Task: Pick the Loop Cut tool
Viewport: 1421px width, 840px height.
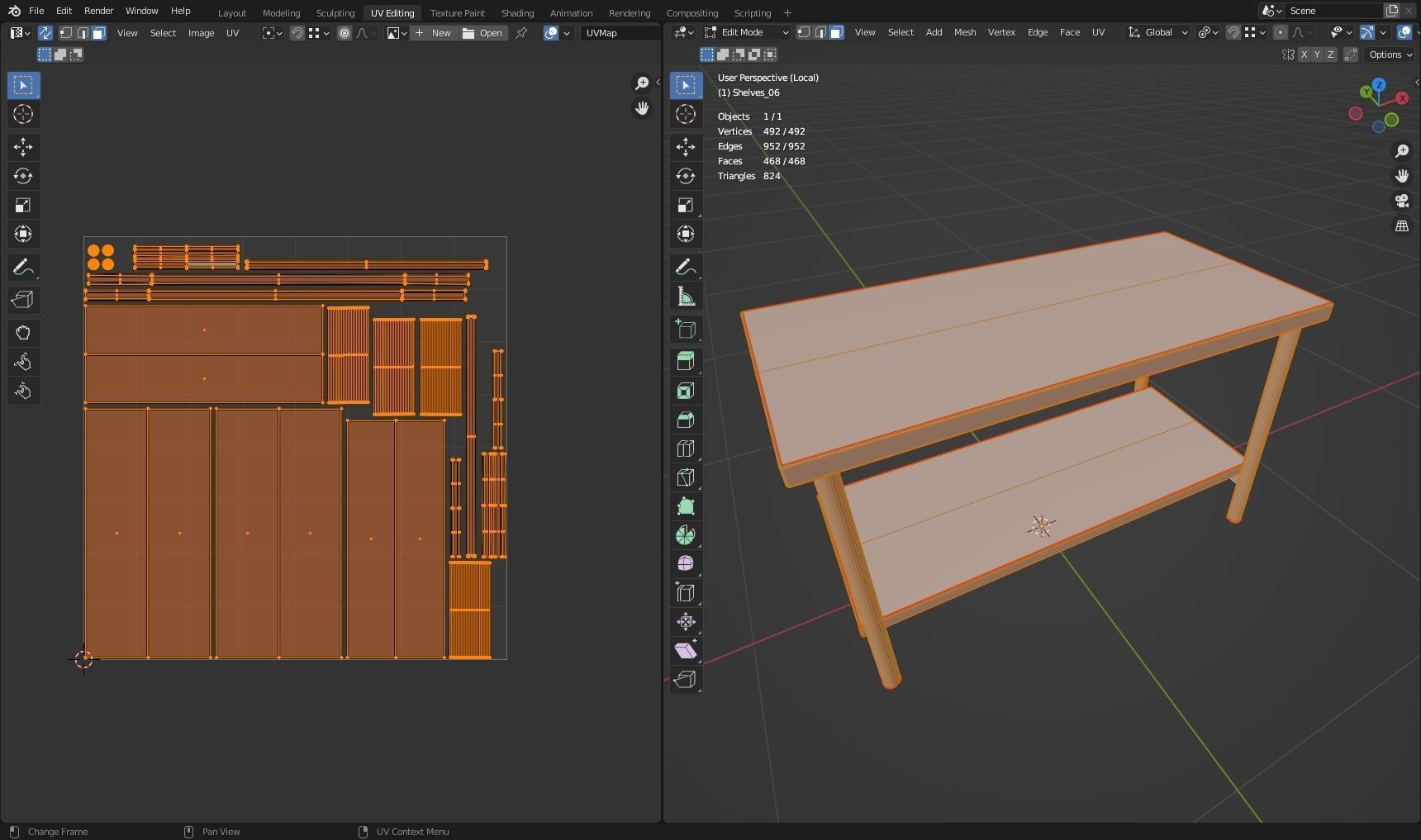Action: click(x=686, y=448)
